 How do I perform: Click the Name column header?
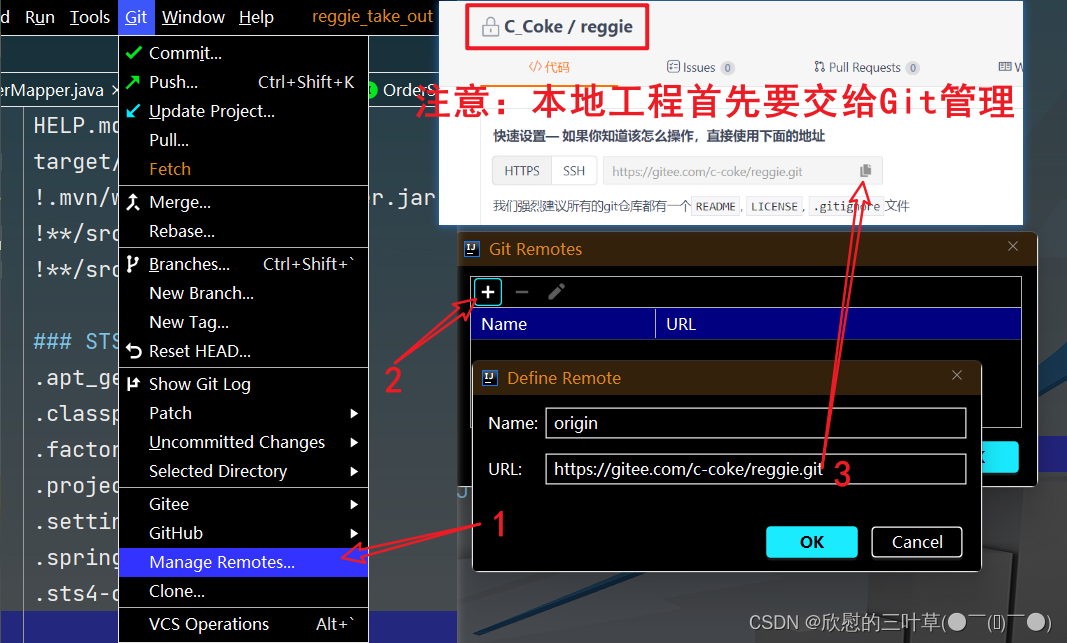[x=563, y=324]
